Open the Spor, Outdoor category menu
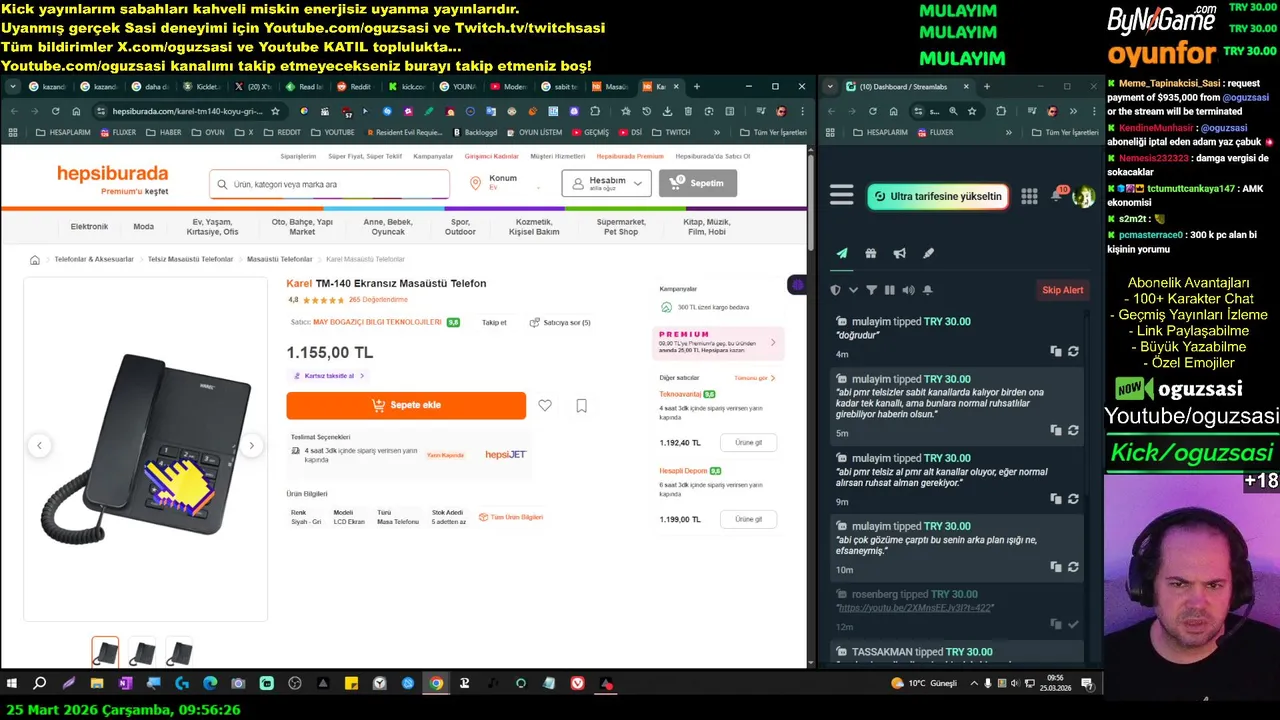The height and width of the screenshot is (720, 1280). click(460, 227)
